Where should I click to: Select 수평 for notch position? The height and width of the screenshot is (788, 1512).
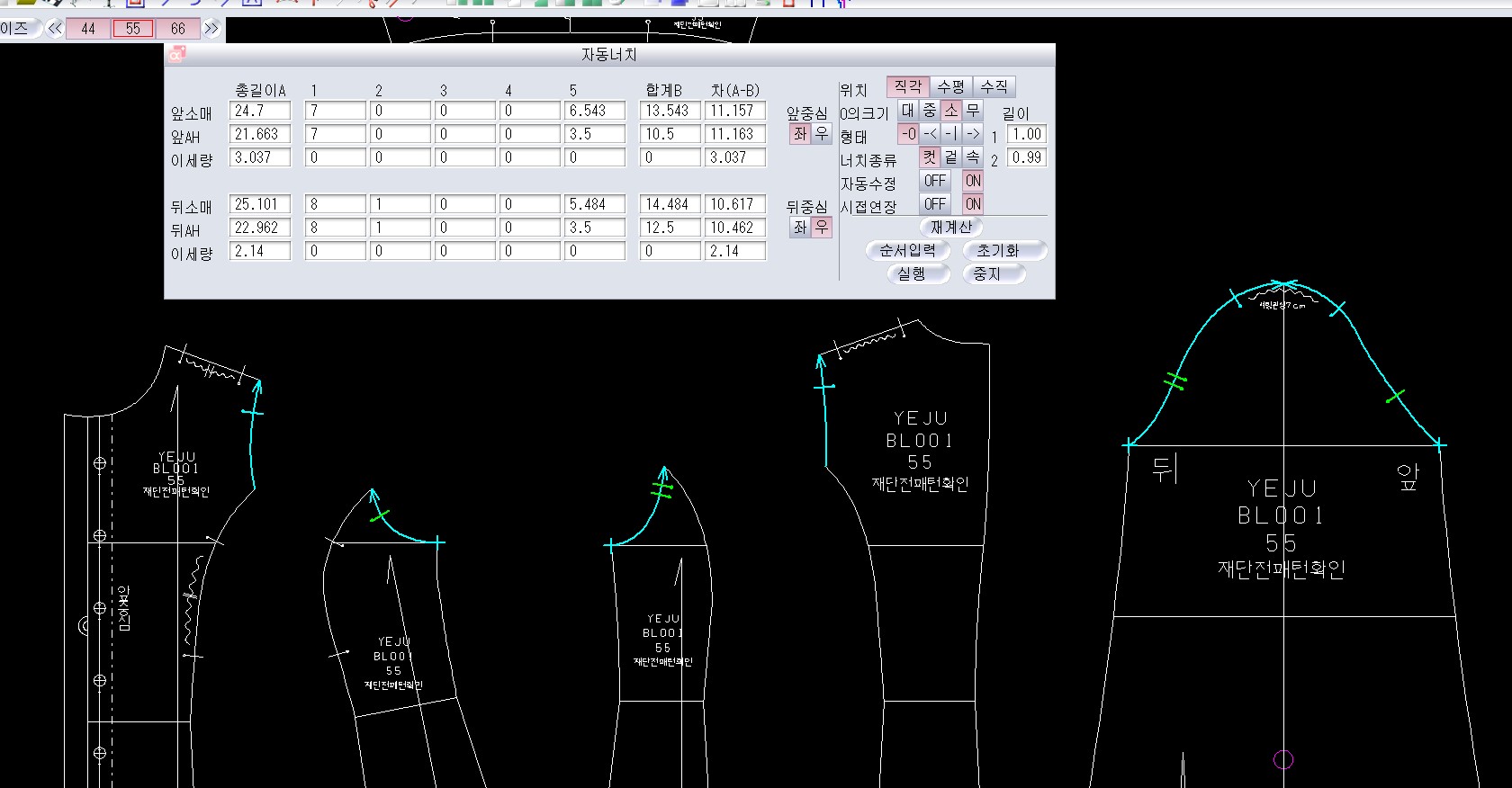[x=950, y=86]
